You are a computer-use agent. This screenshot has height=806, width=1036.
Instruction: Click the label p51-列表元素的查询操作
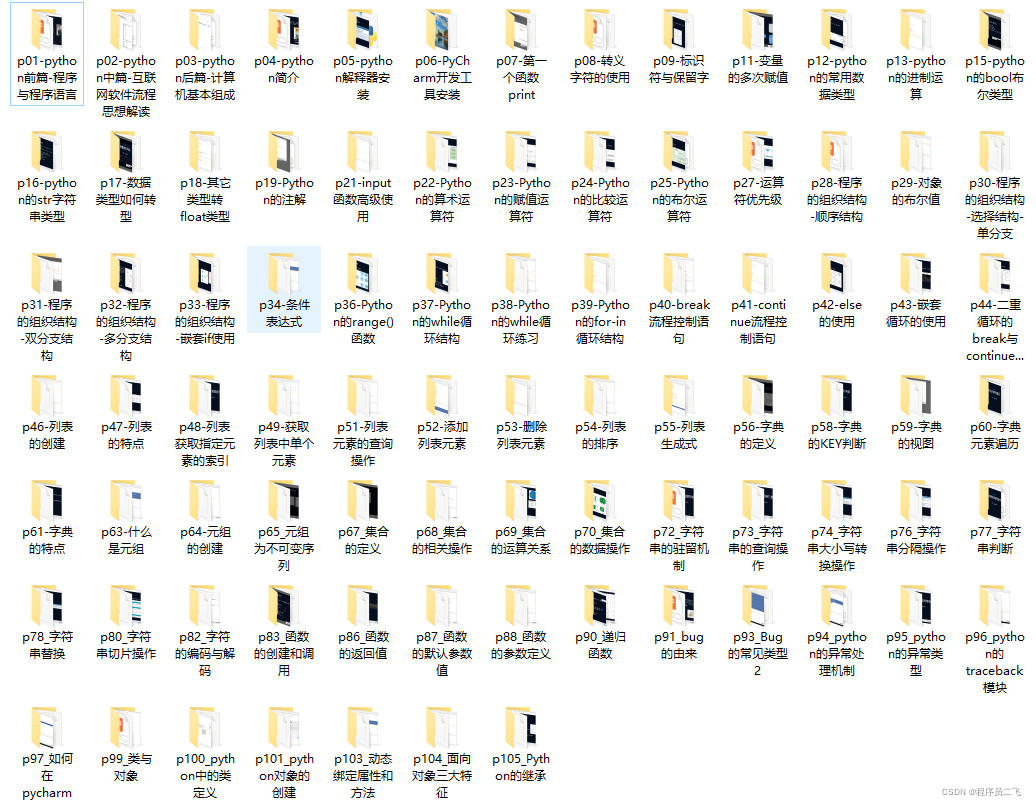(x=363, y=444)
